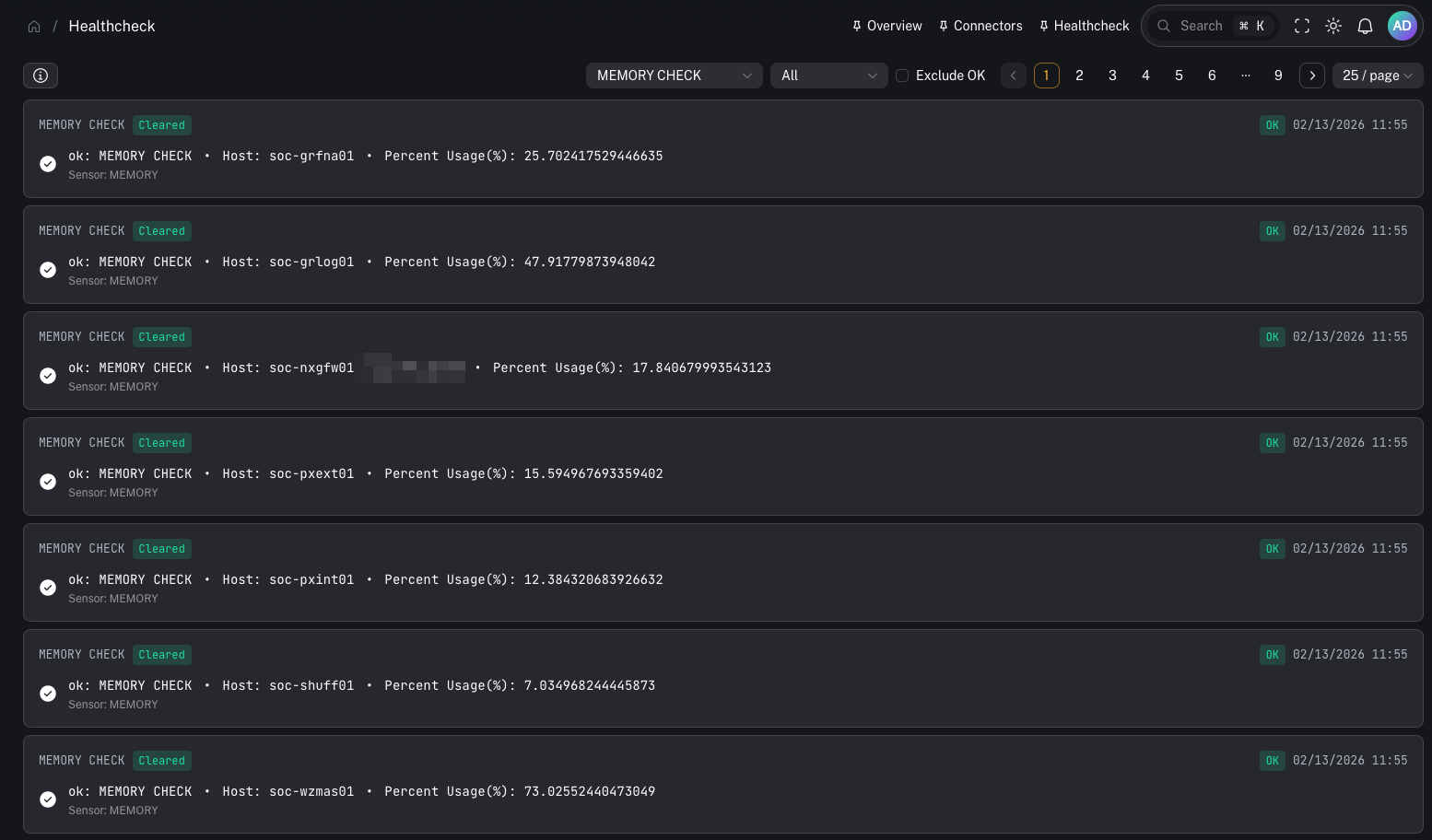
Task: Toggle the cleared status check on soc-wzmas01 alert
Action: pyautogui.click(x=48, y=799)
